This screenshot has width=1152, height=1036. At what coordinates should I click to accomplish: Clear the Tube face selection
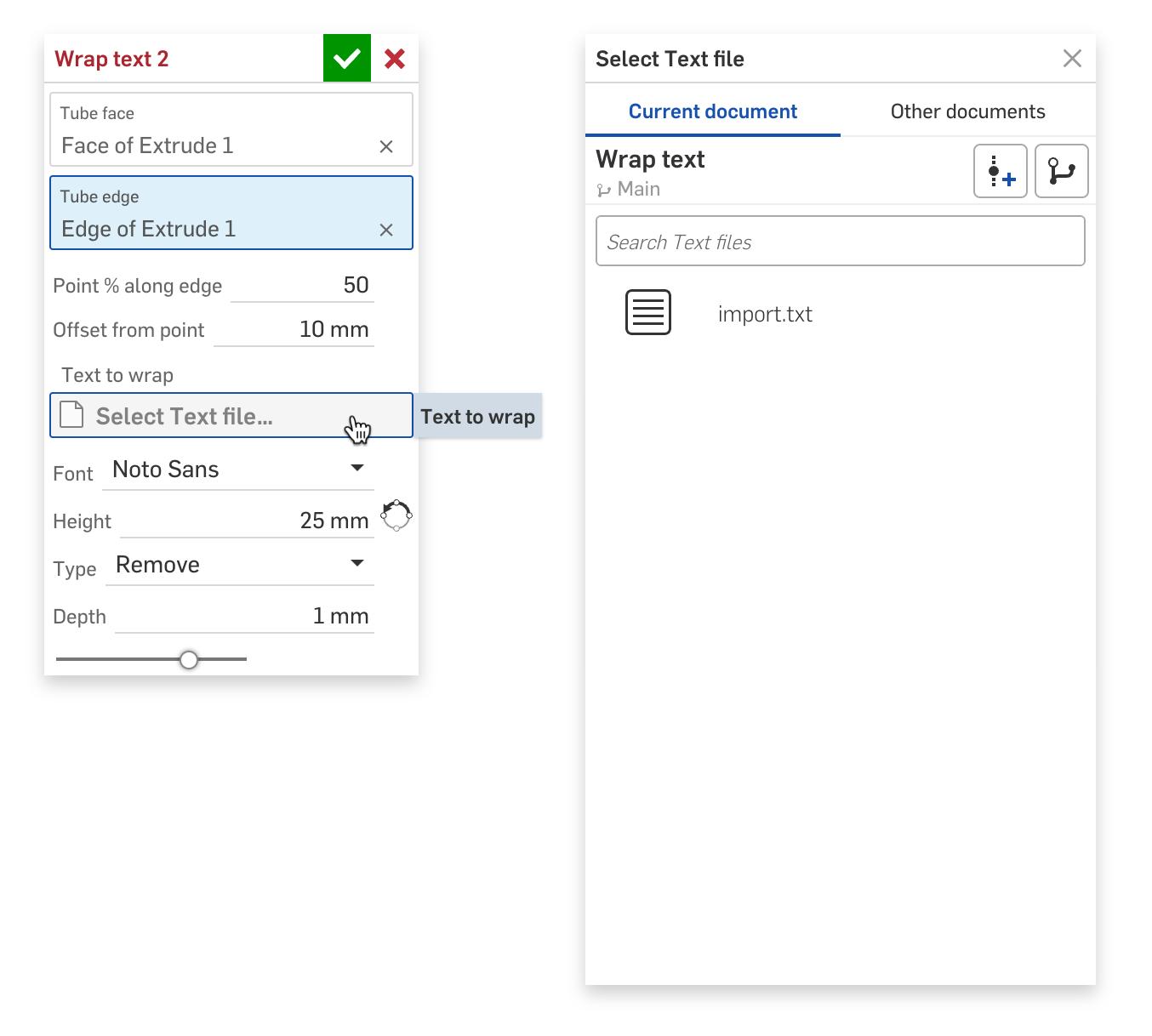[x=386, y=147]
